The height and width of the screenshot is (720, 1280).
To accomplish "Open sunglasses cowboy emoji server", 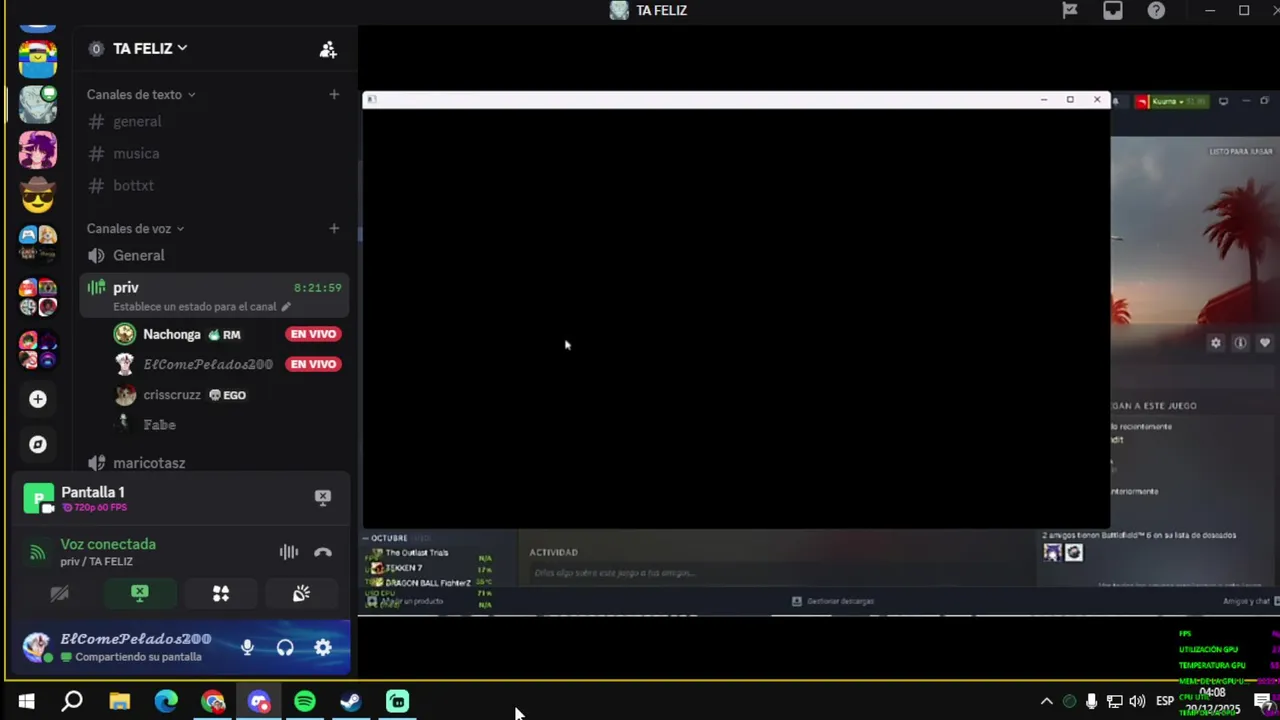I will coord(38,197).
